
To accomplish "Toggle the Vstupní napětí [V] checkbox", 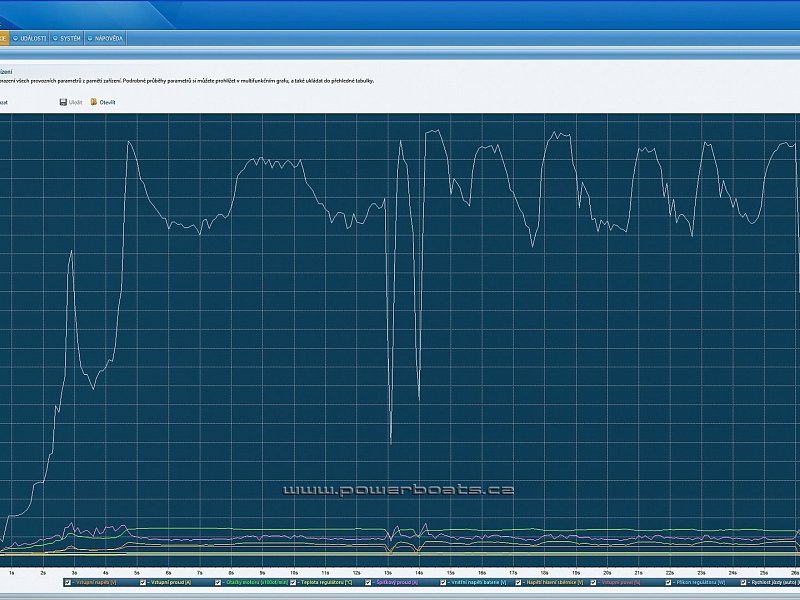I will (x=68, y=582).
